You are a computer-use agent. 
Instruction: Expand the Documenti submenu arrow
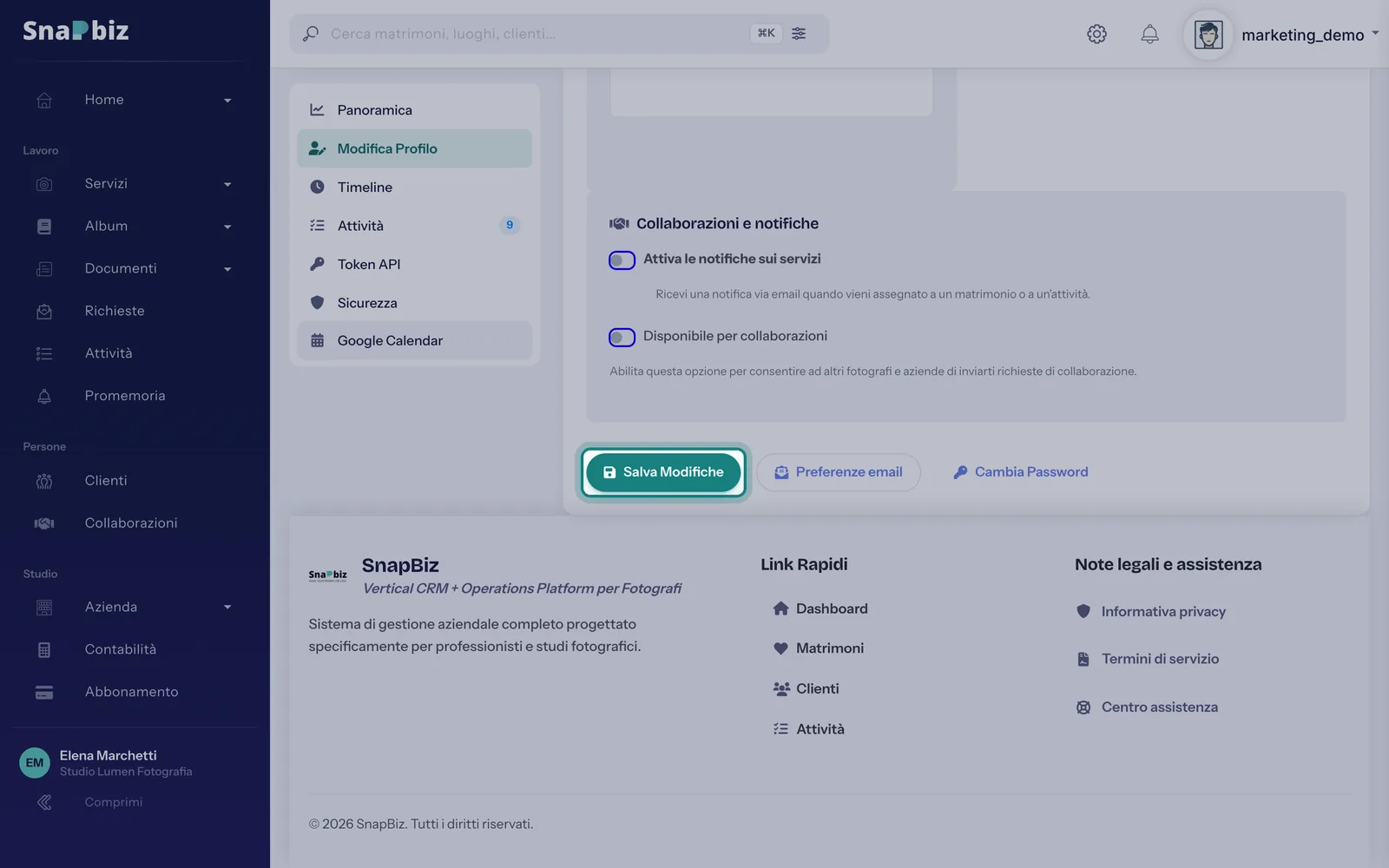227,270
